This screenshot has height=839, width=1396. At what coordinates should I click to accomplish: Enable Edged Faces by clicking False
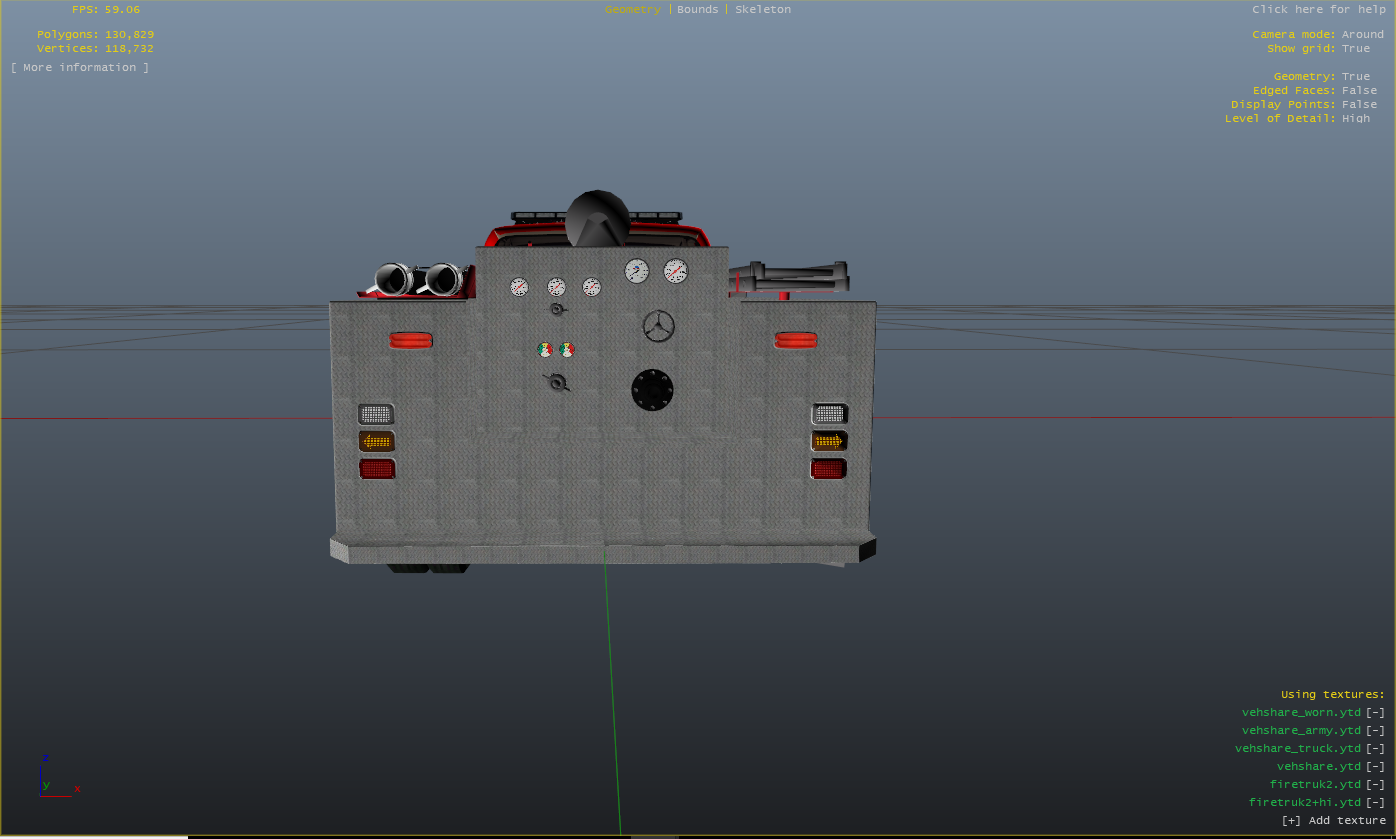[1359, 90]
